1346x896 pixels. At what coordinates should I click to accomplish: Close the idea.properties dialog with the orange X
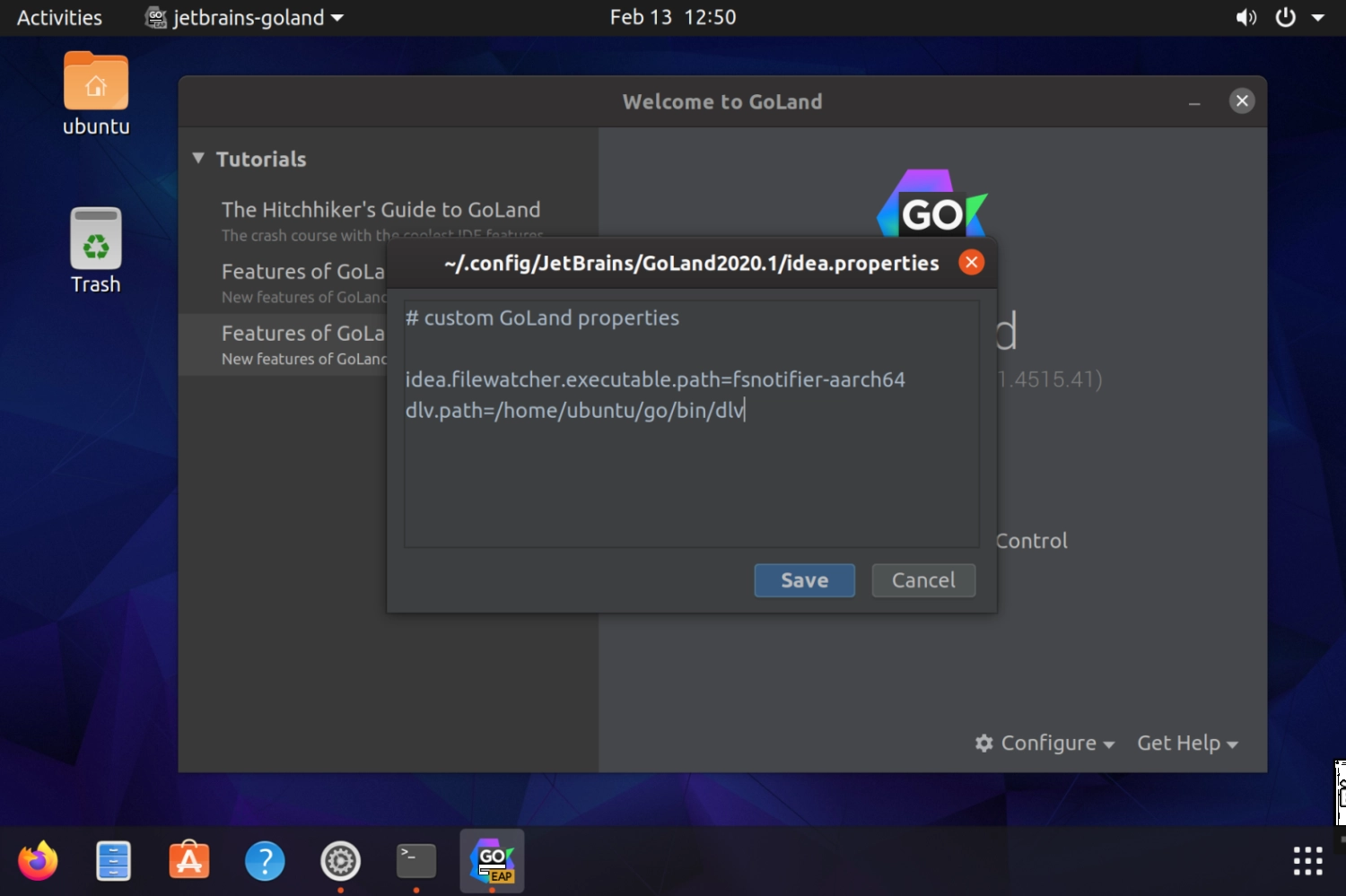pos(971,262)
